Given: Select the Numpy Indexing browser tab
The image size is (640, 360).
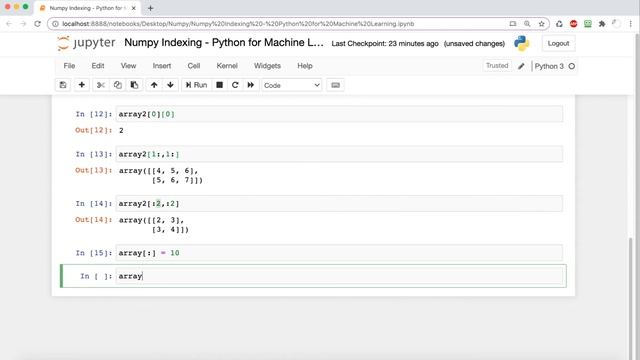Looking at the screenshot, I should click(x=87, y=8).
